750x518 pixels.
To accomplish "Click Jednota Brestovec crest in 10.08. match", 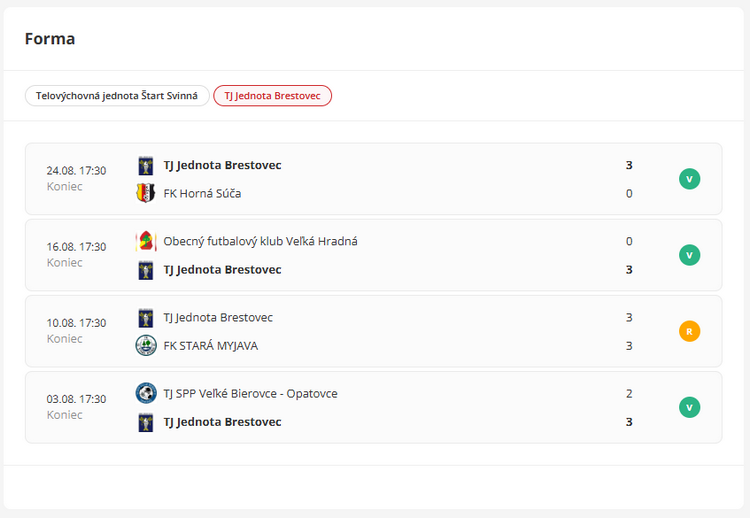I will point(146,317).
